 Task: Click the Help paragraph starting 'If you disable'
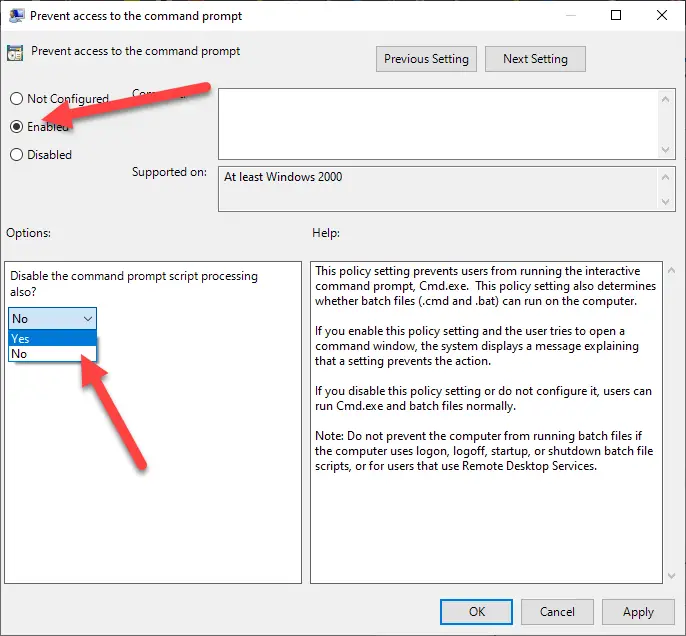pyautogui.click(x=483, y=398)
